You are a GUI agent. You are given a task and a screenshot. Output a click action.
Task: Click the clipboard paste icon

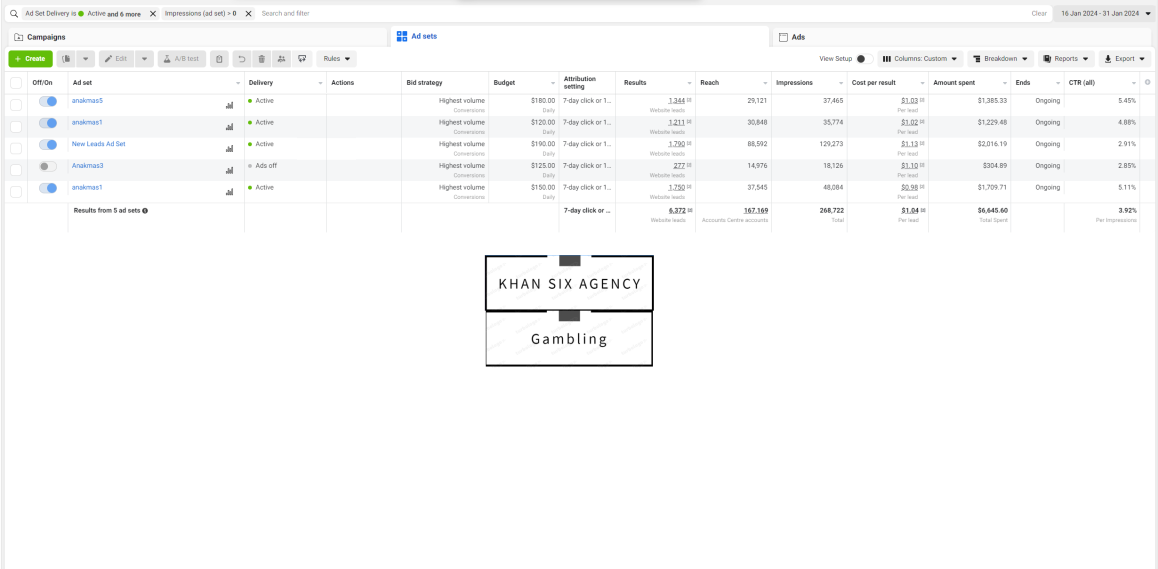[219, 58]
